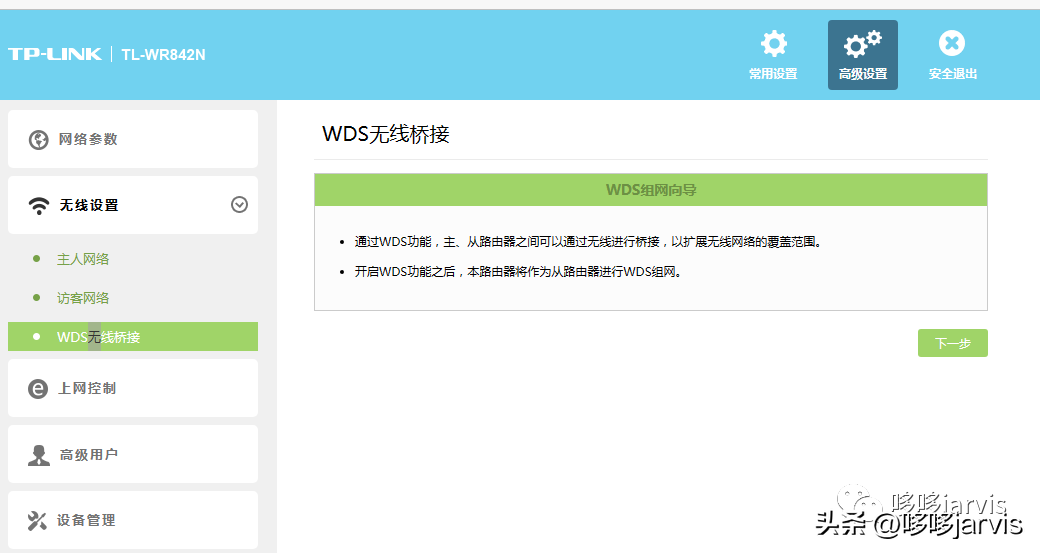Click the 无线设置 section label

pos(89,206)
